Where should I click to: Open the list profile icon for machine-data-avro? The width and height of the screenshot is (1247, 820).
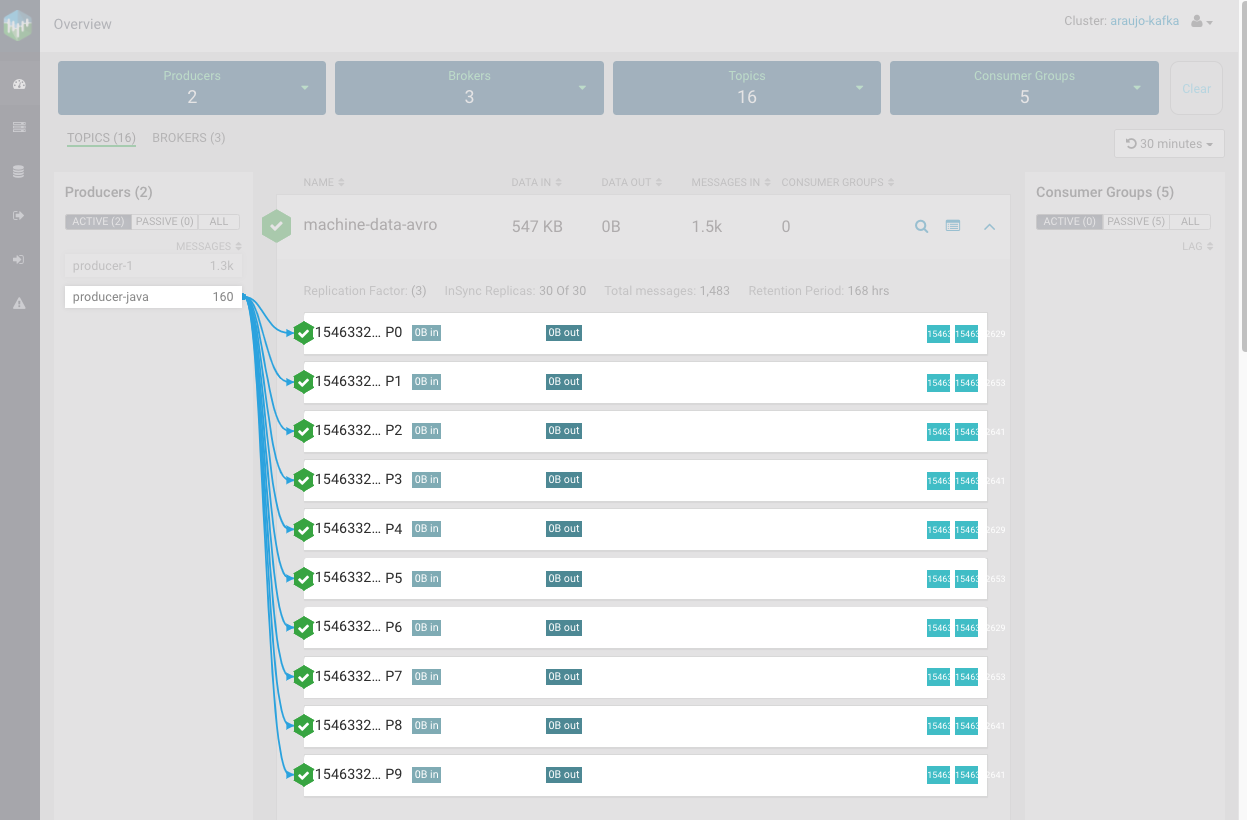tap(953, 227)
